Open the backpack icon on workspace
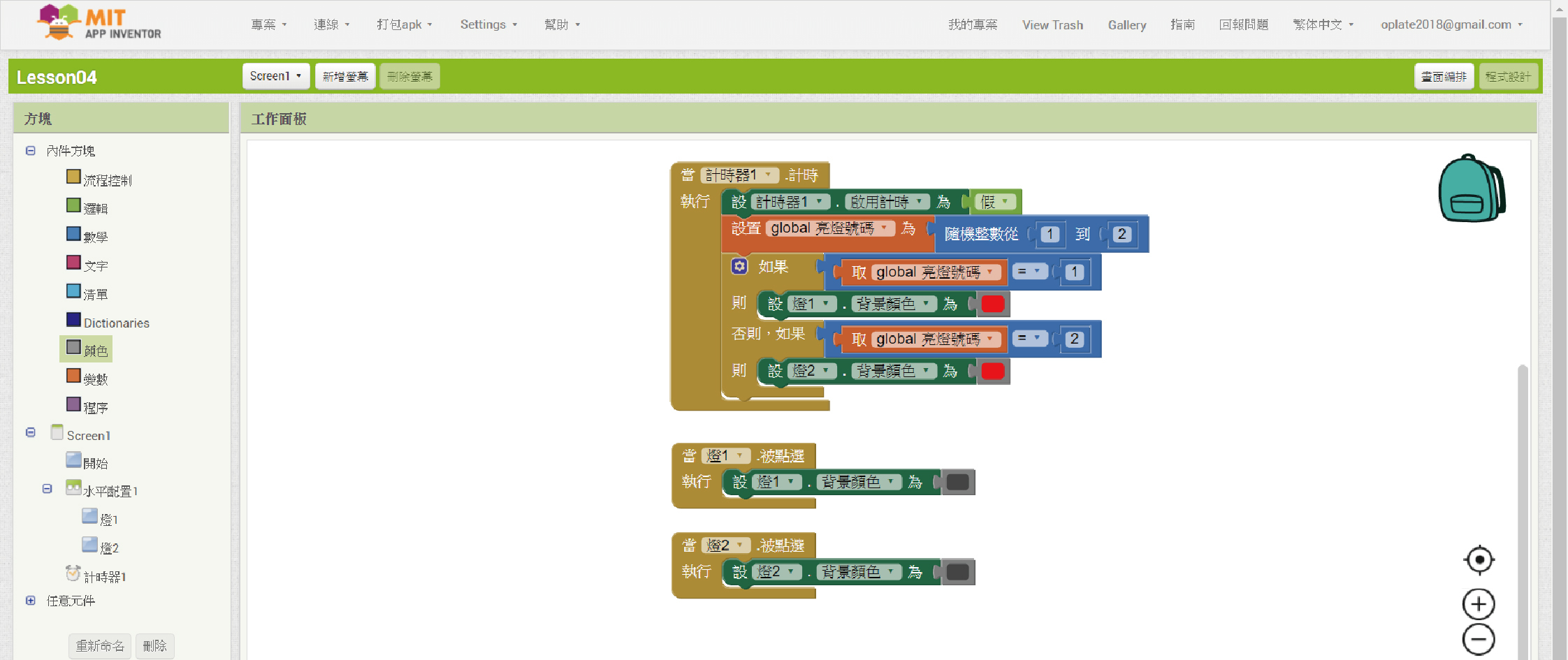This screenshot has width=1568, height=660. click(1471, 189)
